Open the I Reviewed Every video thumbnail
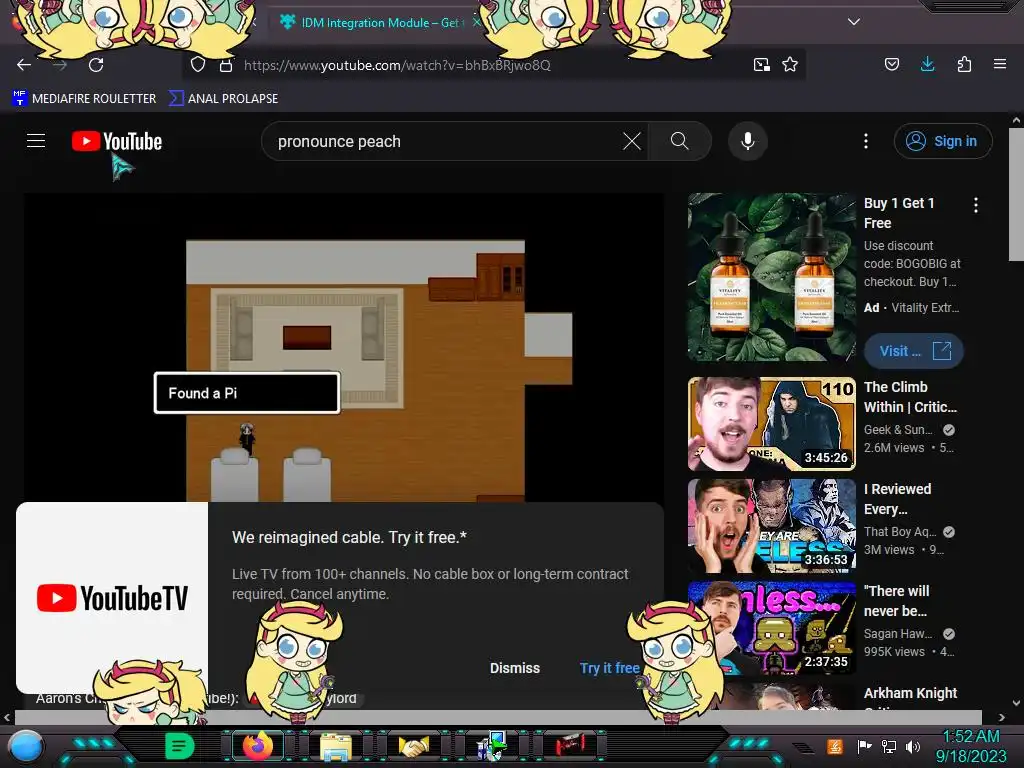 pyautogui.click(x=771, y=526)
